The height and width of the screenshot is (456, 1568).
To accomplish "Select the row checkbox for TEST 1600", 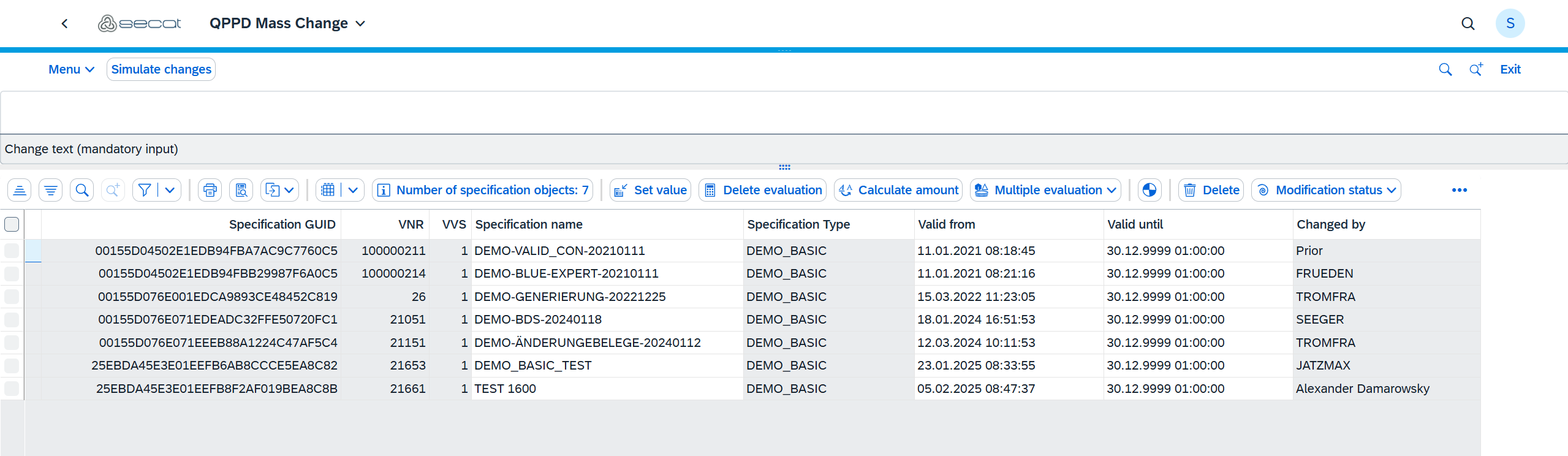I will click(x=12, y=389).
